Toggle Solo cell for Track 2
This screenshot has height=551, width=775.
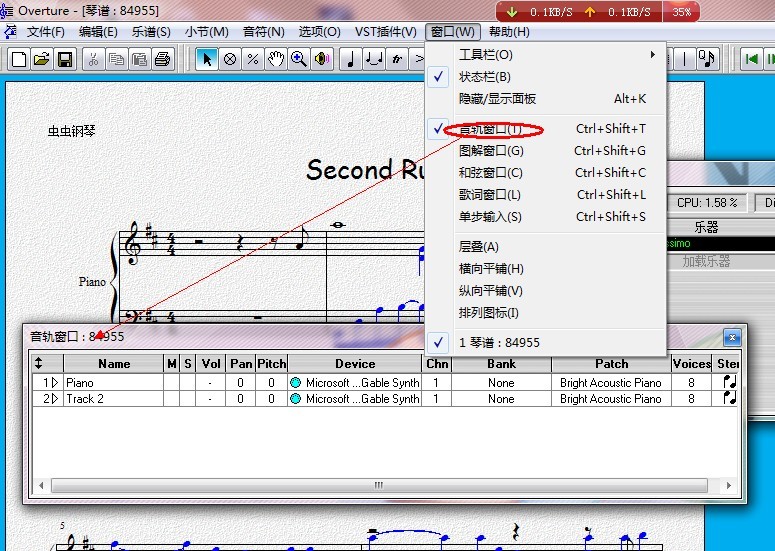point(187,399)
